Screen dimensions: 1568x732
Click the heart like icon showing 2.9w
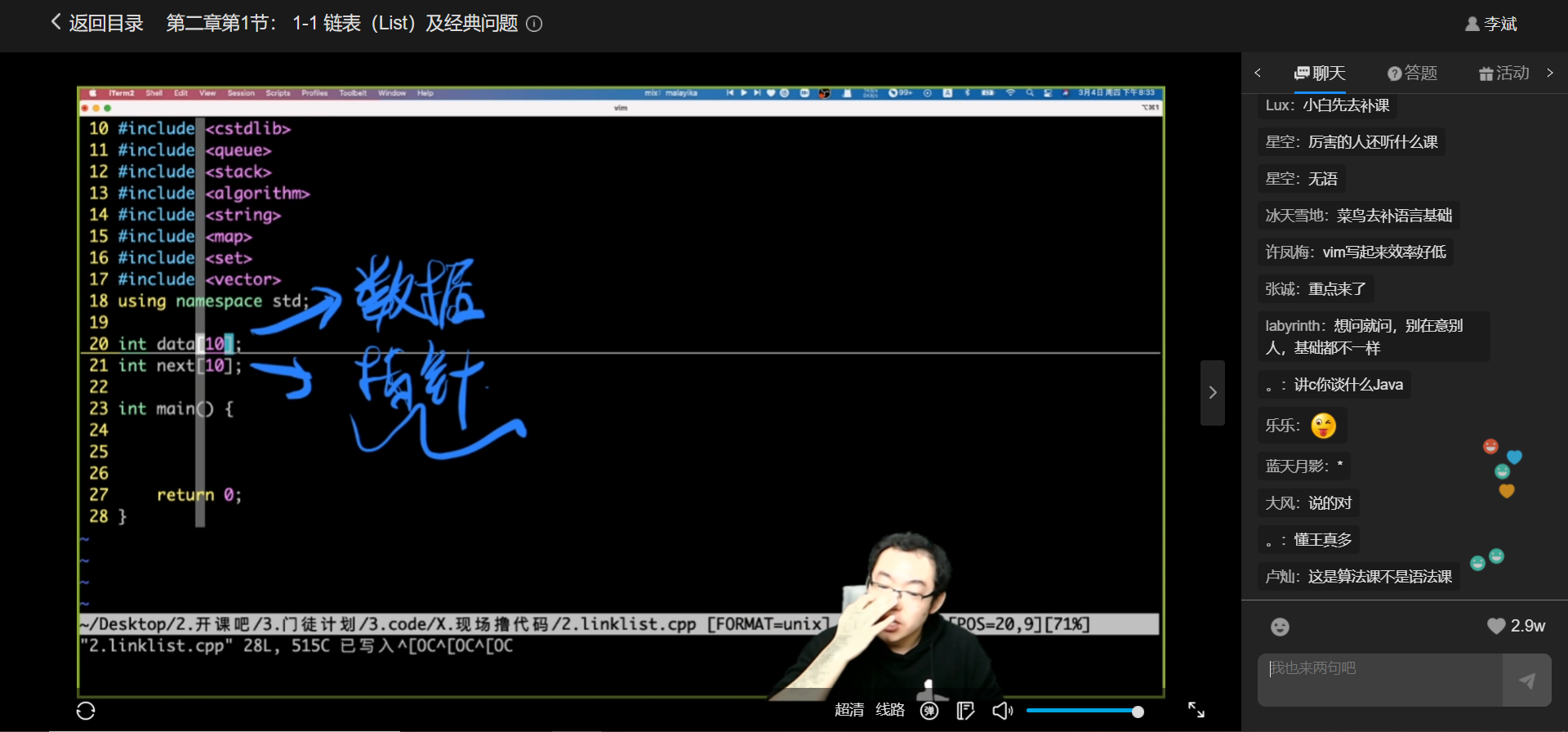[x=1496, y=626]
